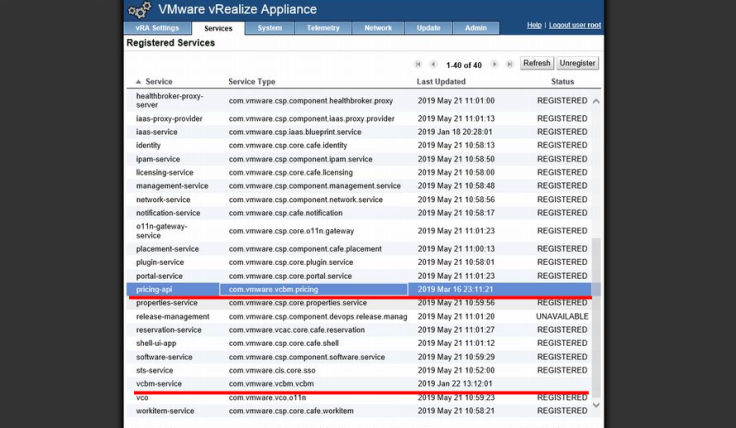
Task: Go to the first page of results
Action: (418, 64)
